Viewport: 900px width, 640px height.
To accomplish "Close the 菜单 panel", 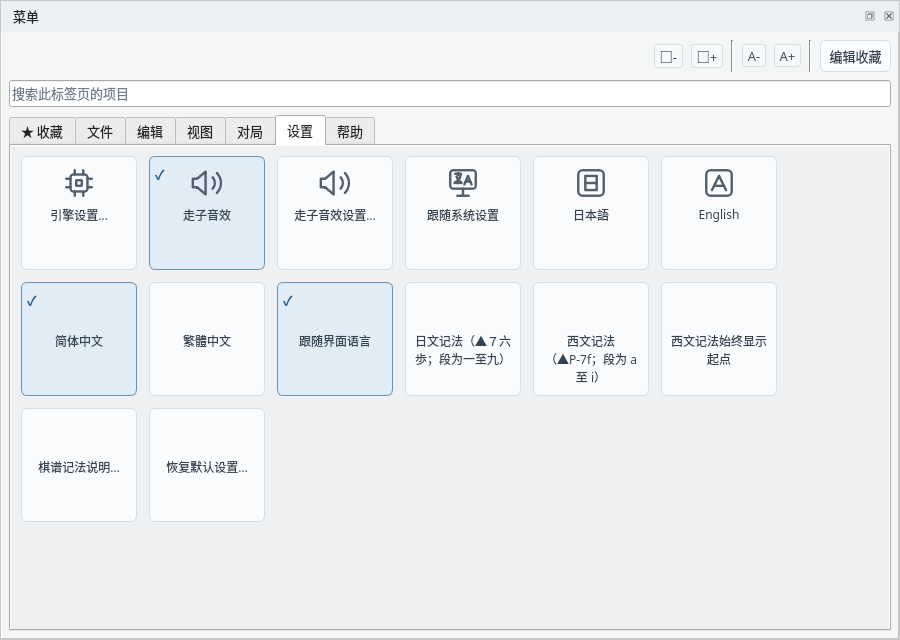I will [889, 16].
